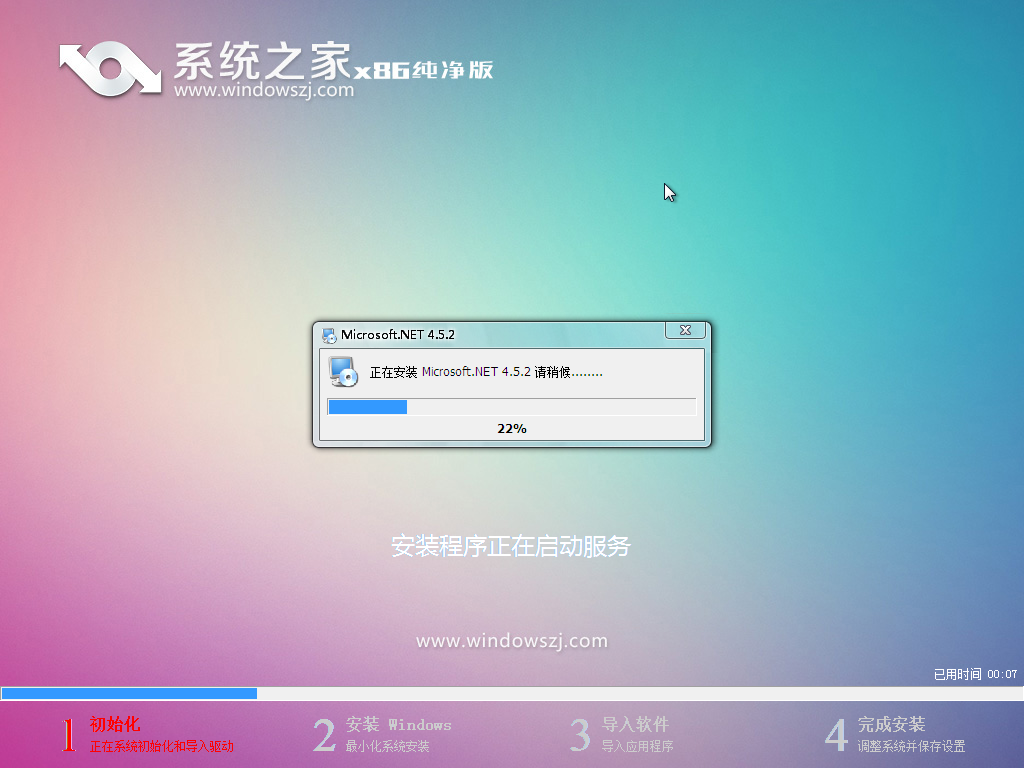This screenshot has width=1024, height=768.
Task: Click the centered www.windowszj.com link
Action: (x=511, y=640)
